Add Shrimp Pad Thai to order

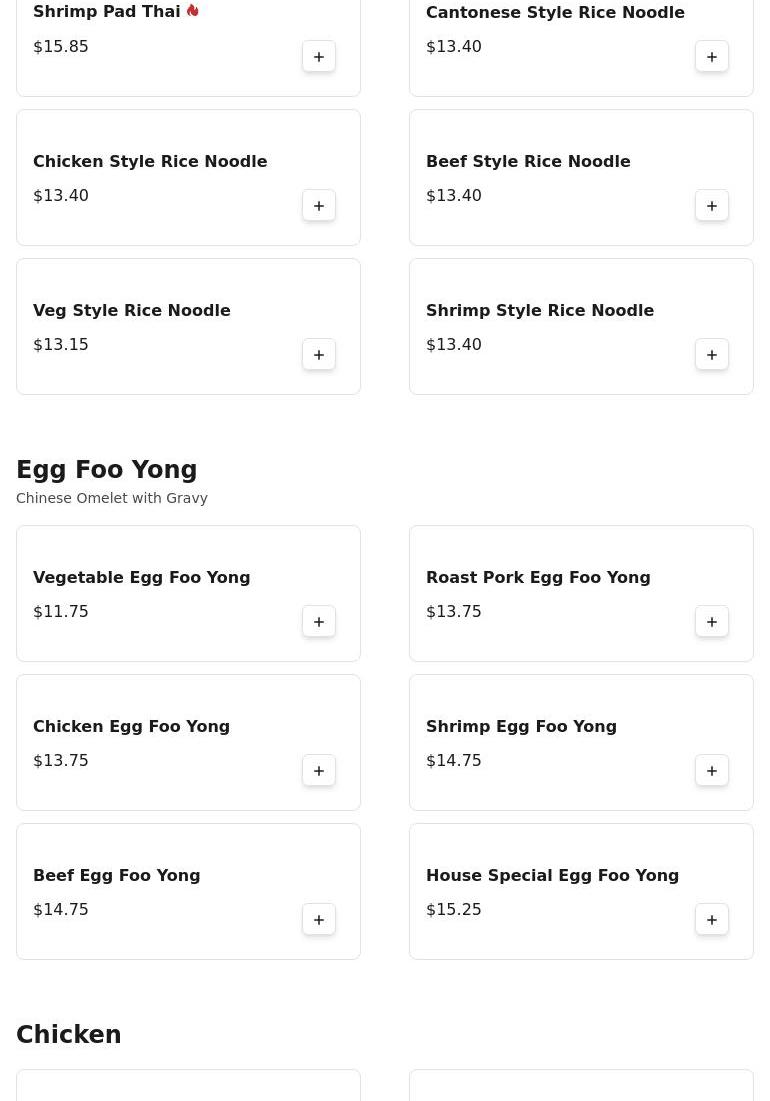point(319,57)
